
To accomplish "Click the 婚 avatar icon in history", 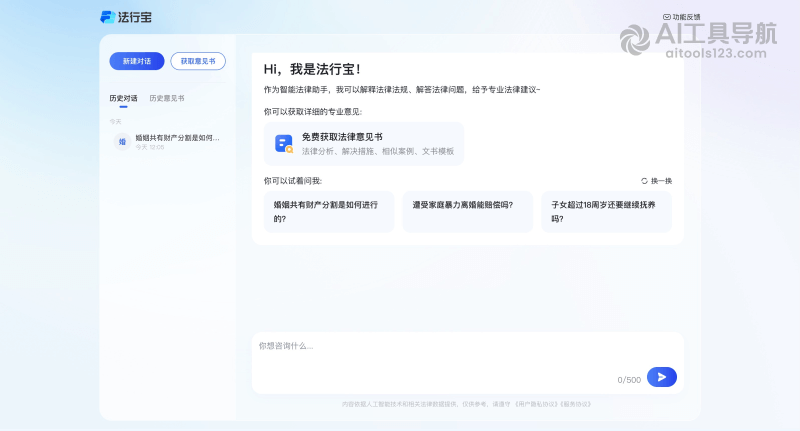I will 122,142.
